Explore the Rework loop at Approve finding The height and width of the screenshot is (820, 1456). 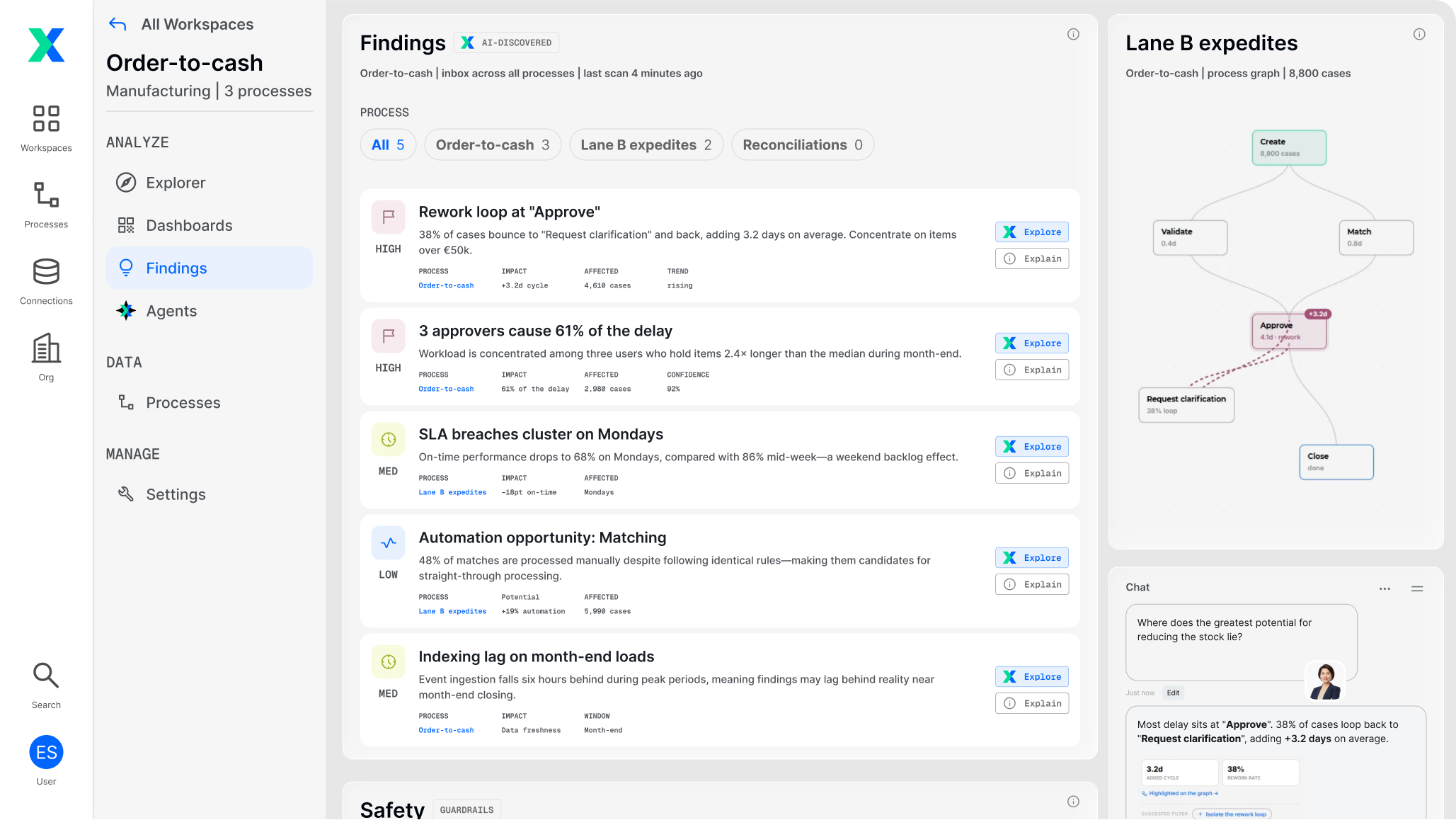click(1031, 232)
